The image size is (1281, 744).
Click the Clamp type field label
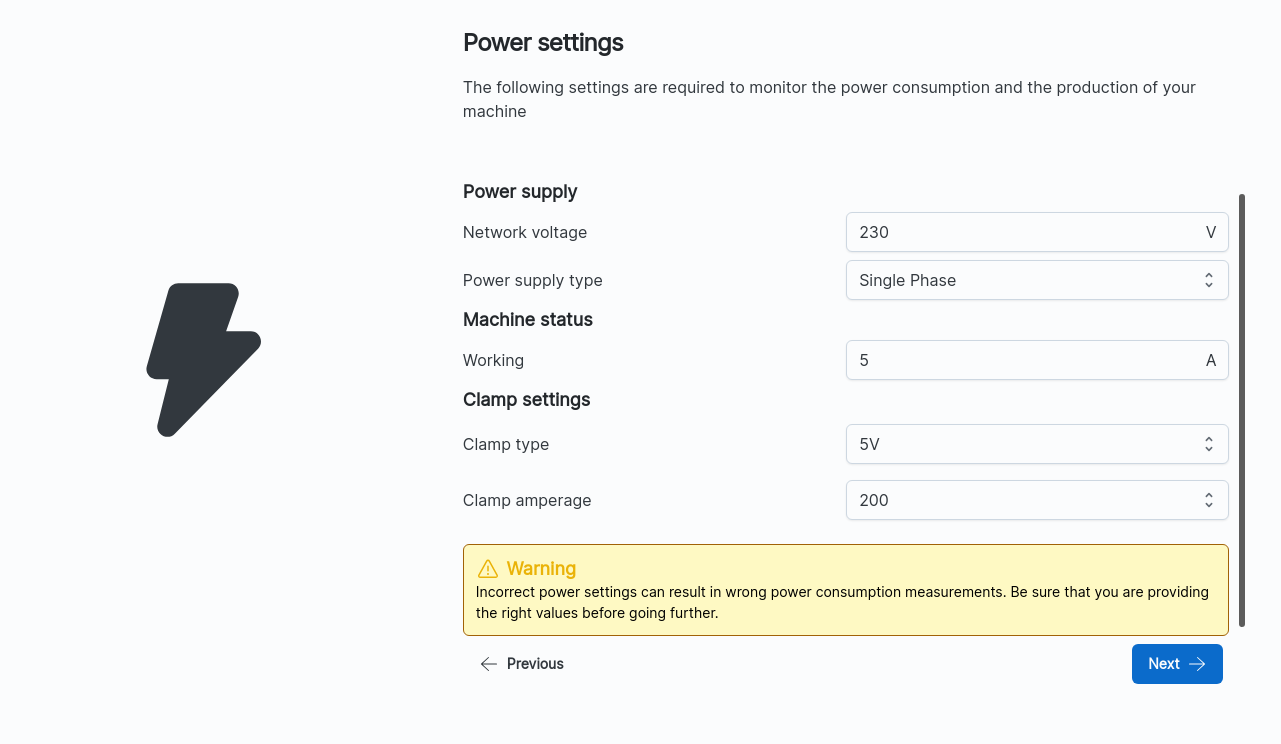(506, 444)
